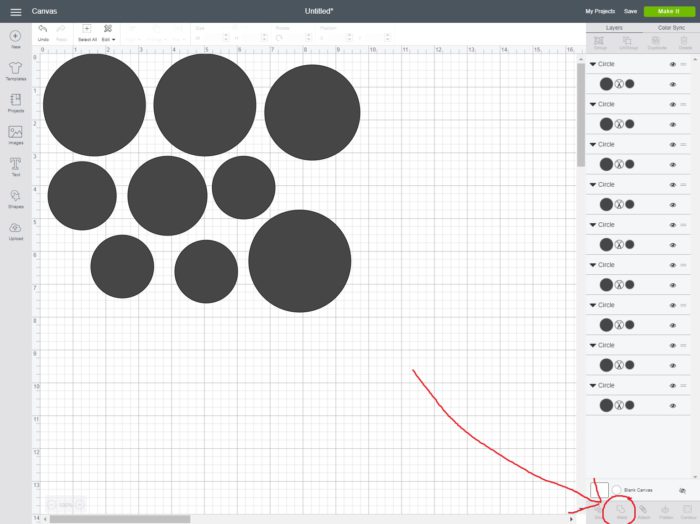Screen dimensions: 700x524
Task: Click the Blank Canvas color swatch
Action: (x=599, y=490)
